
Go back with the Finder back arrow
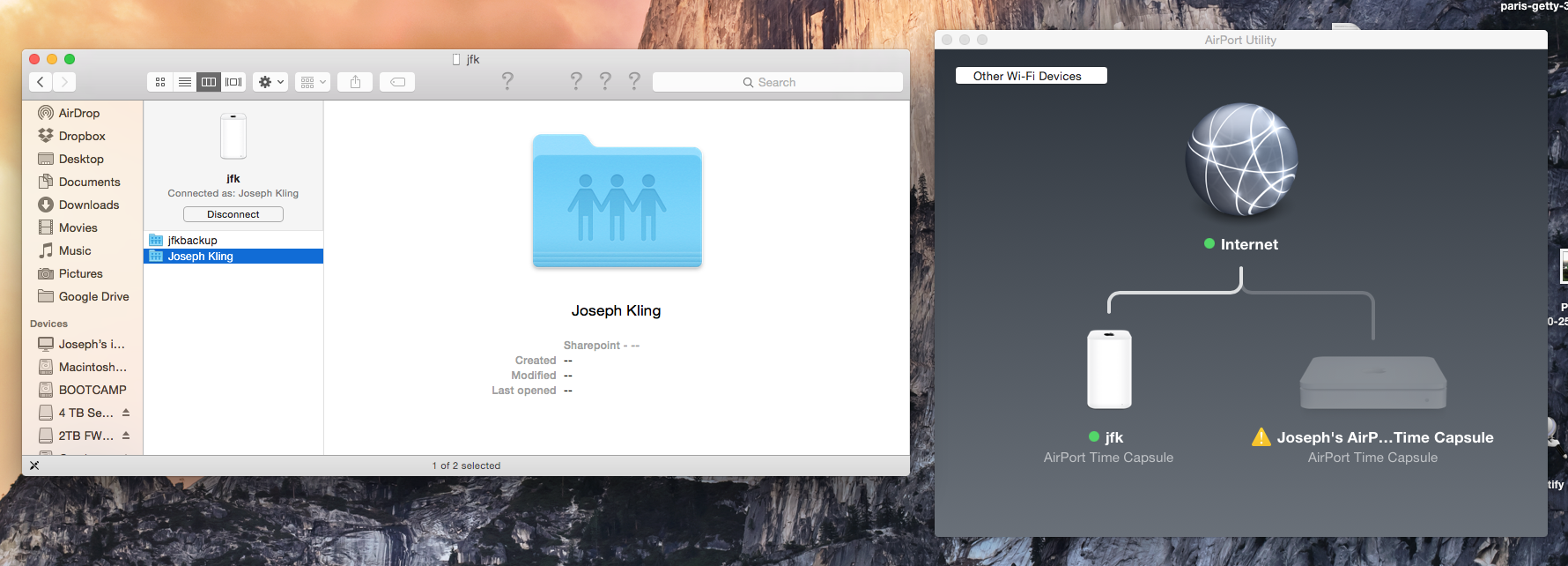point(41,82)
